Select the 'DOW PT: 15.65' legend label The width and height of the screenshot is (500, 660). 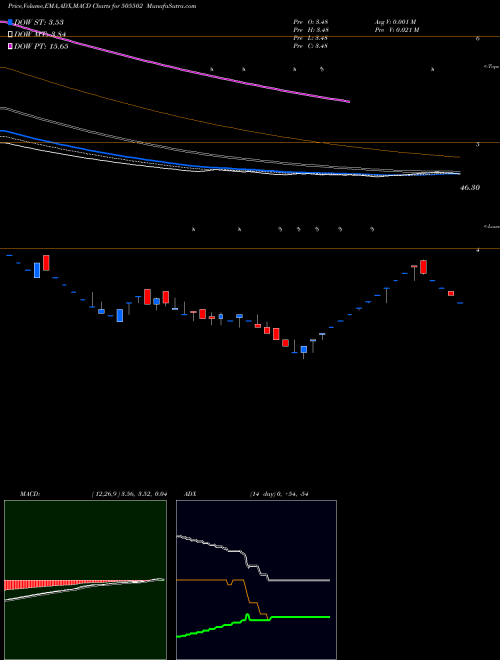41,46
